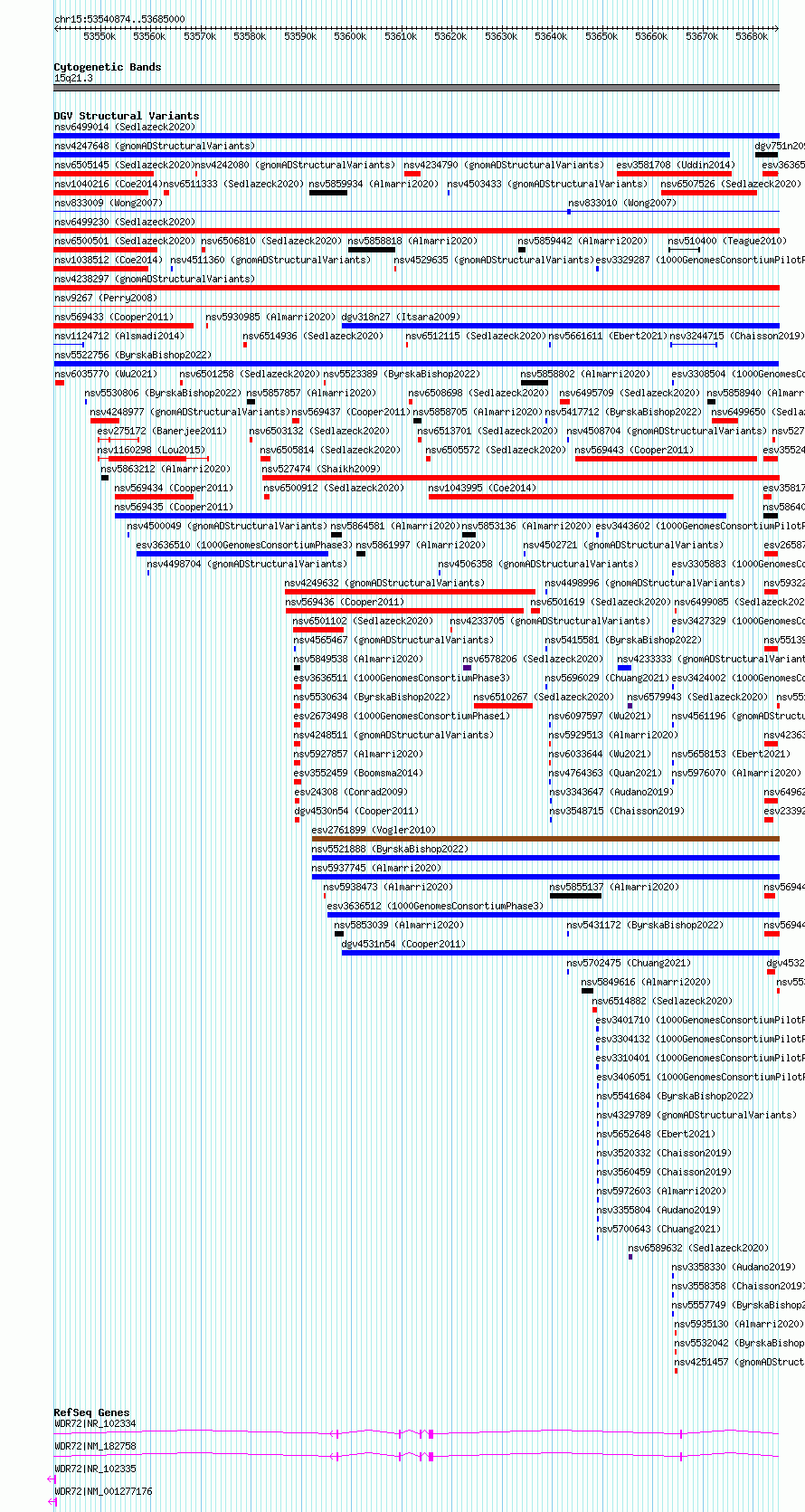Open WDR72|NR_102334 gene label

click(x=95, y=1424)
